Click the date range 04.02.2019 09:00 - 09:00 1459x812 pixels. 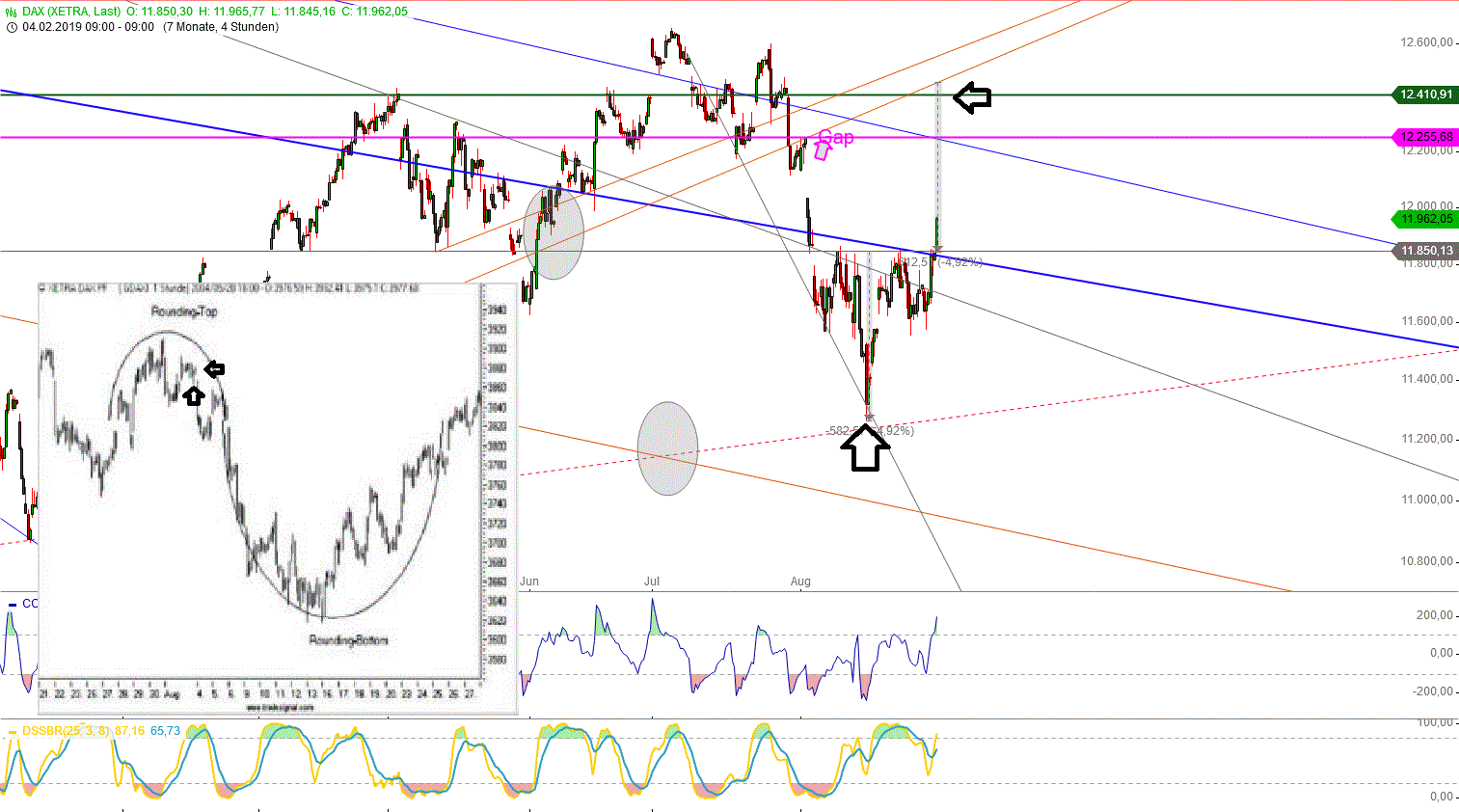(89, 27)
